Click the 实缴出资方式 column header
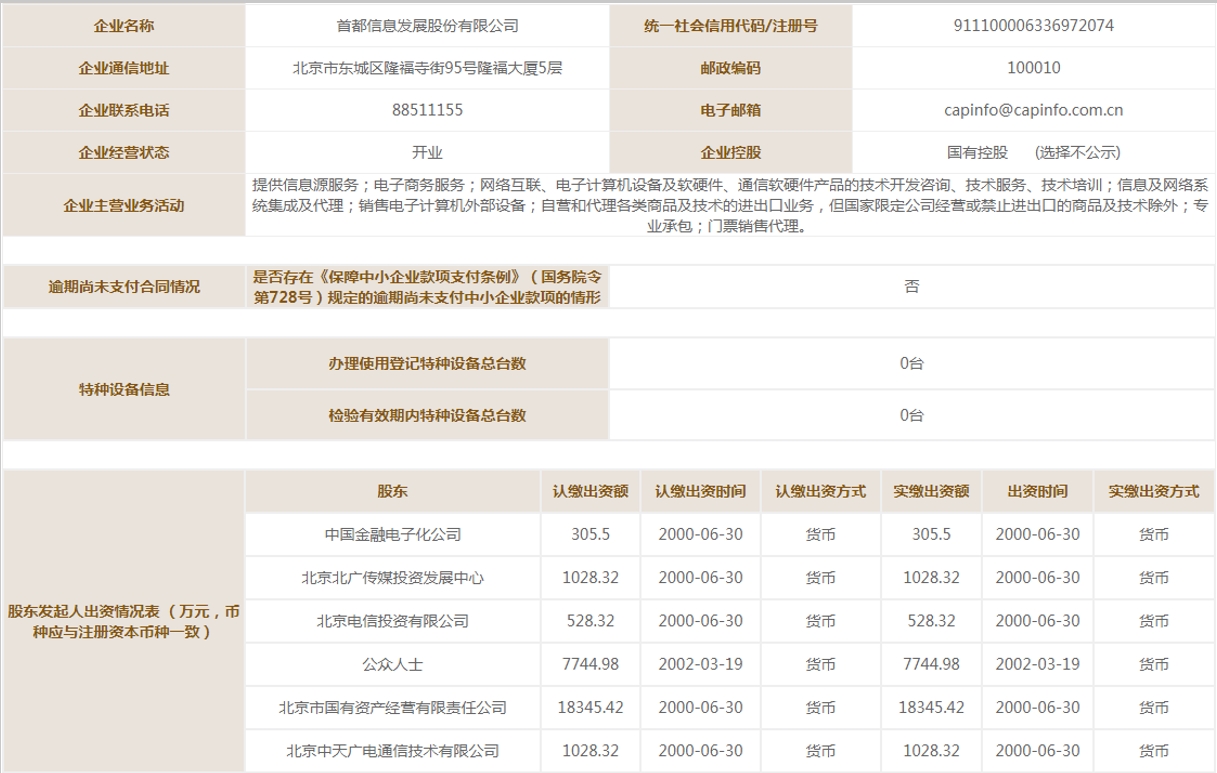1217x773 pixels. (1154, 492)
